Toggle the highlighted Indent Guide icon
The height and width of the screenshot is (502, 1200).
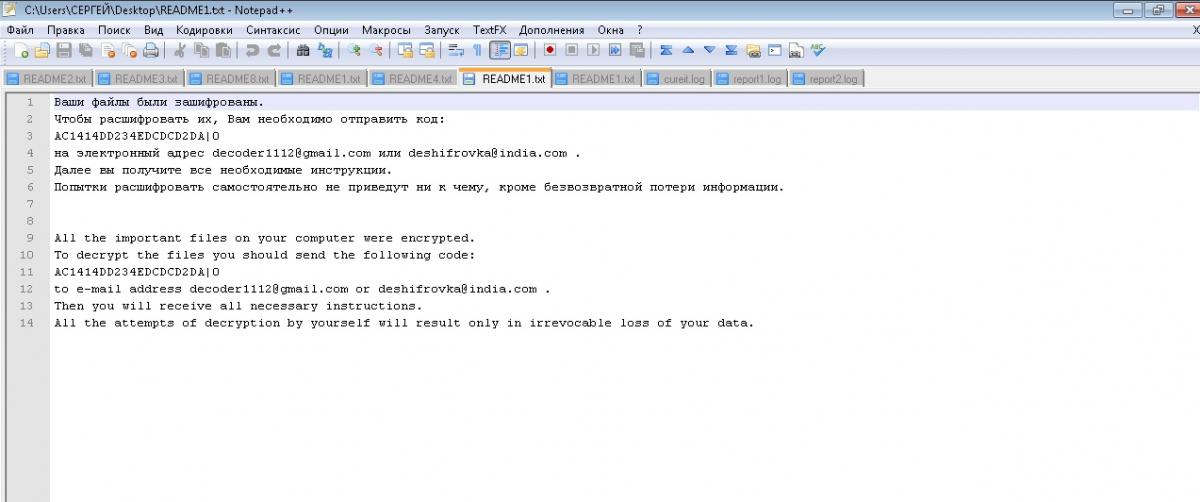tap(500, 50)
